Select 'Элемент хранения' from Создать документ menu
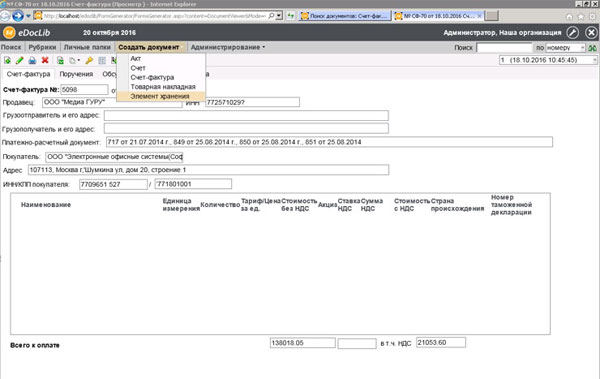The image size is (600, 379). (x=161, y=96)
